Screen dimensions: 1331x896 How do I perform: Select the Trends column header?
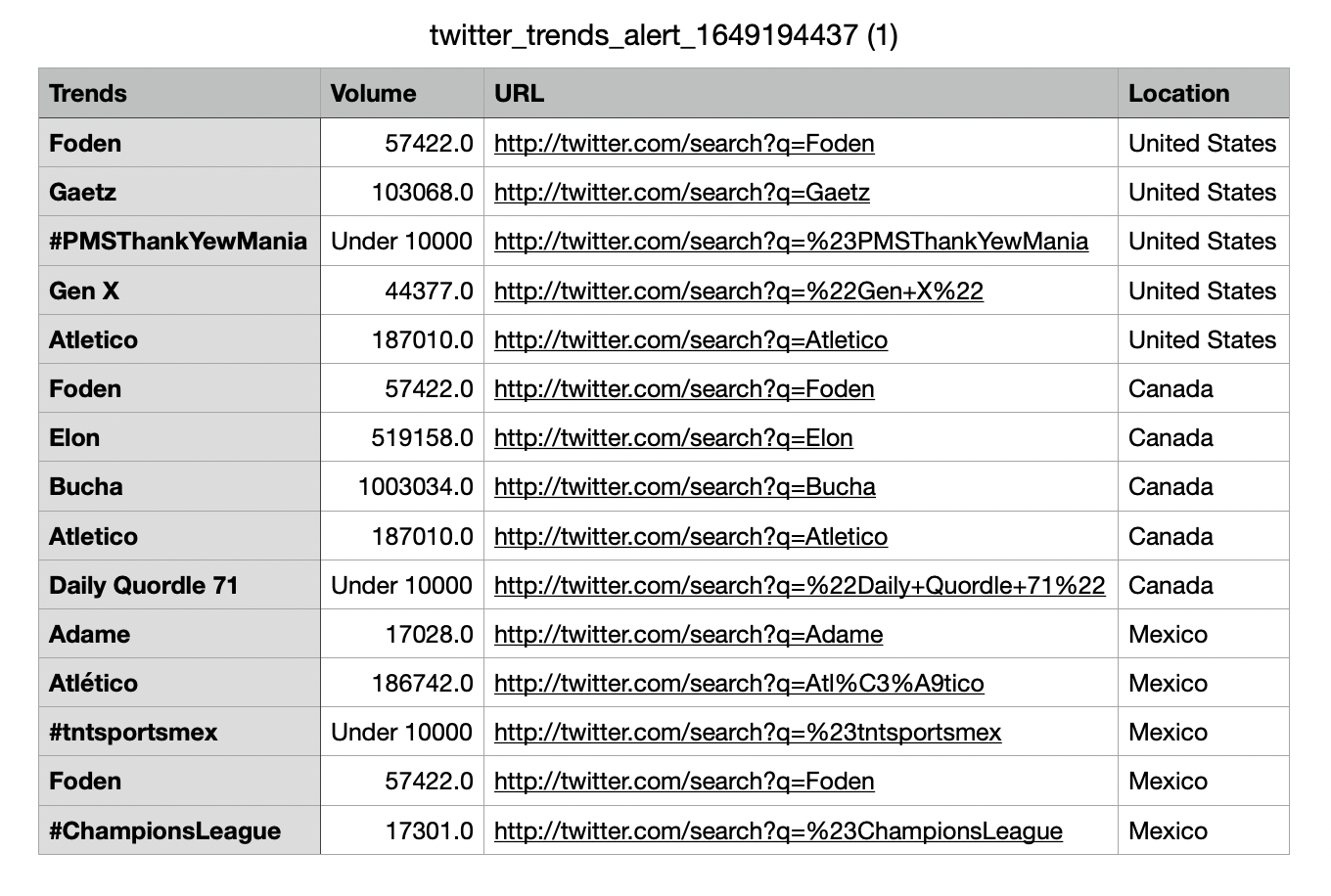pos(179,94)
